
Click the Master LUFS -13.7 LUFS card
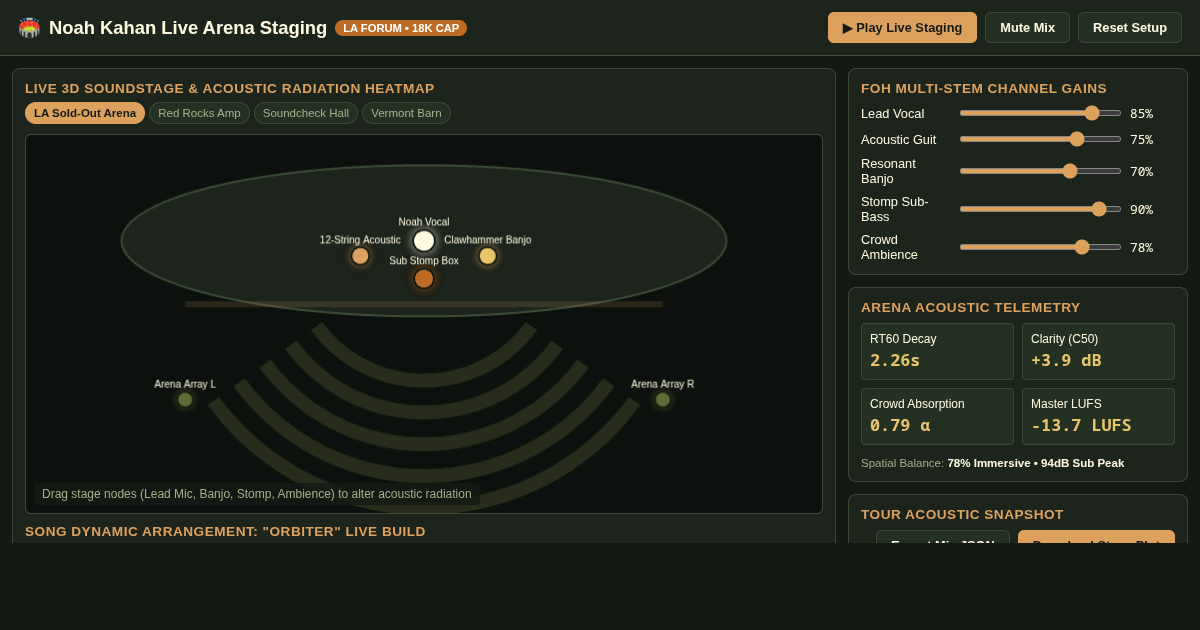click(1098, 416)
